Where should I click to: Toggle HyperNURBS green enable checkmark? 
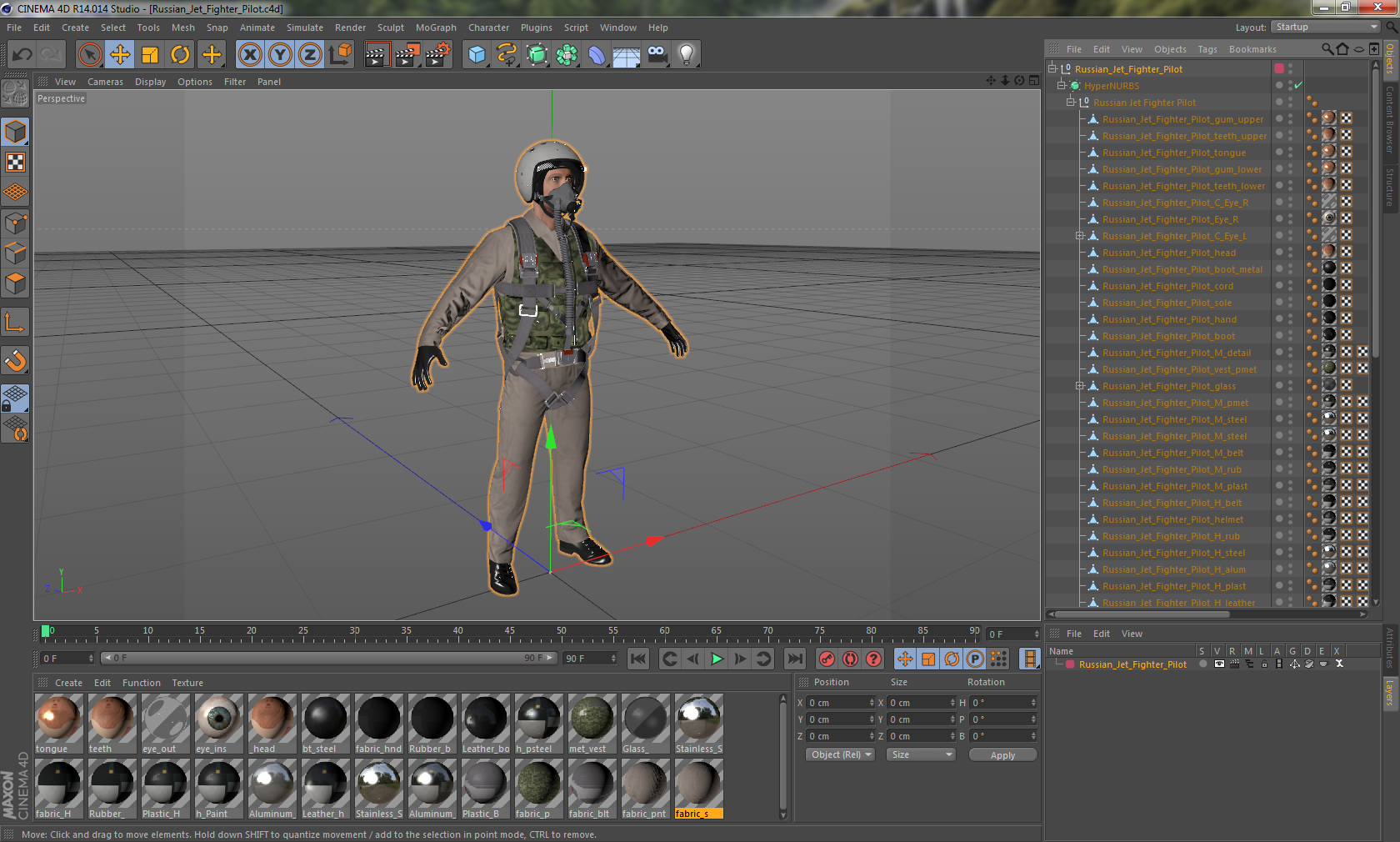pyautogui.click(x=1298, y=86)
